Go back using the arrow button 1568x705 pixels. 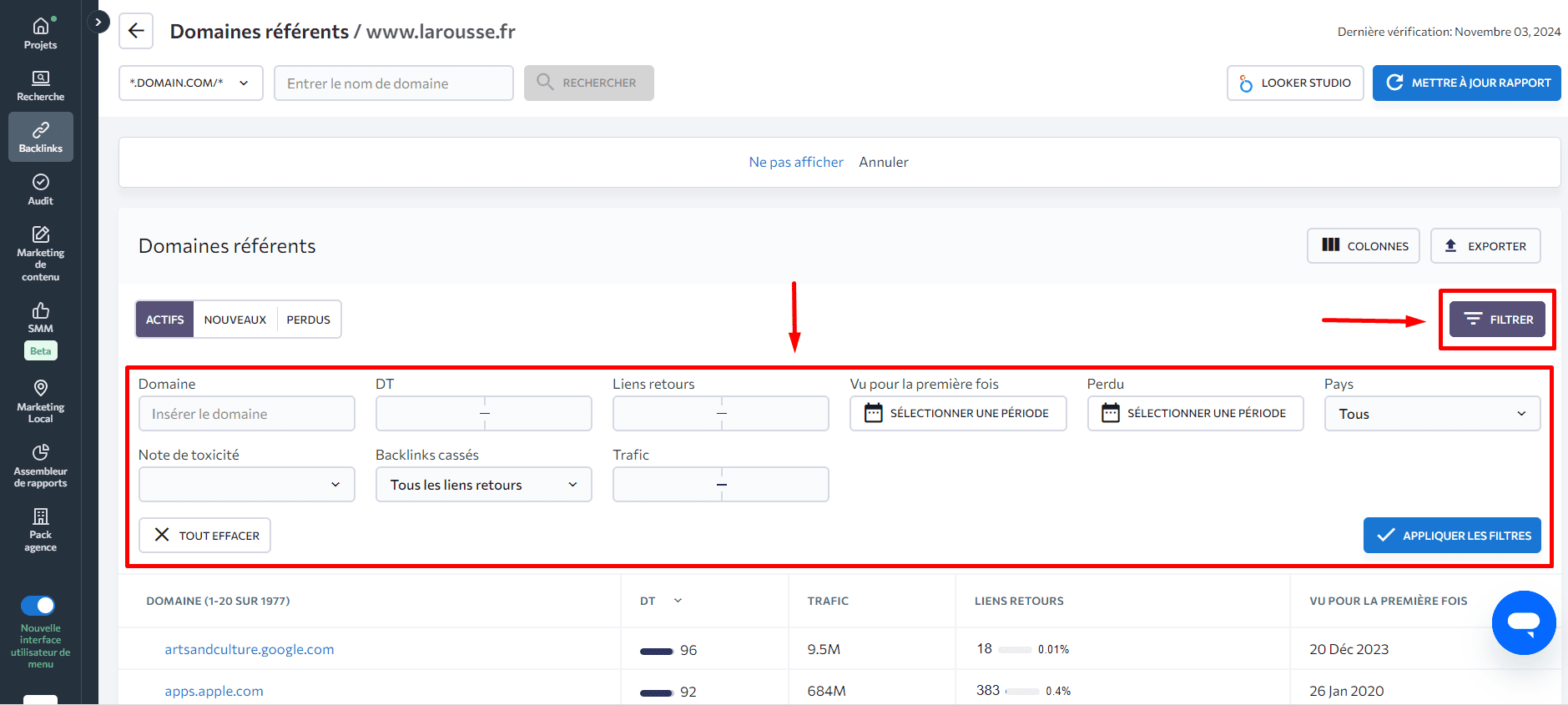click(x=136, y=32)
